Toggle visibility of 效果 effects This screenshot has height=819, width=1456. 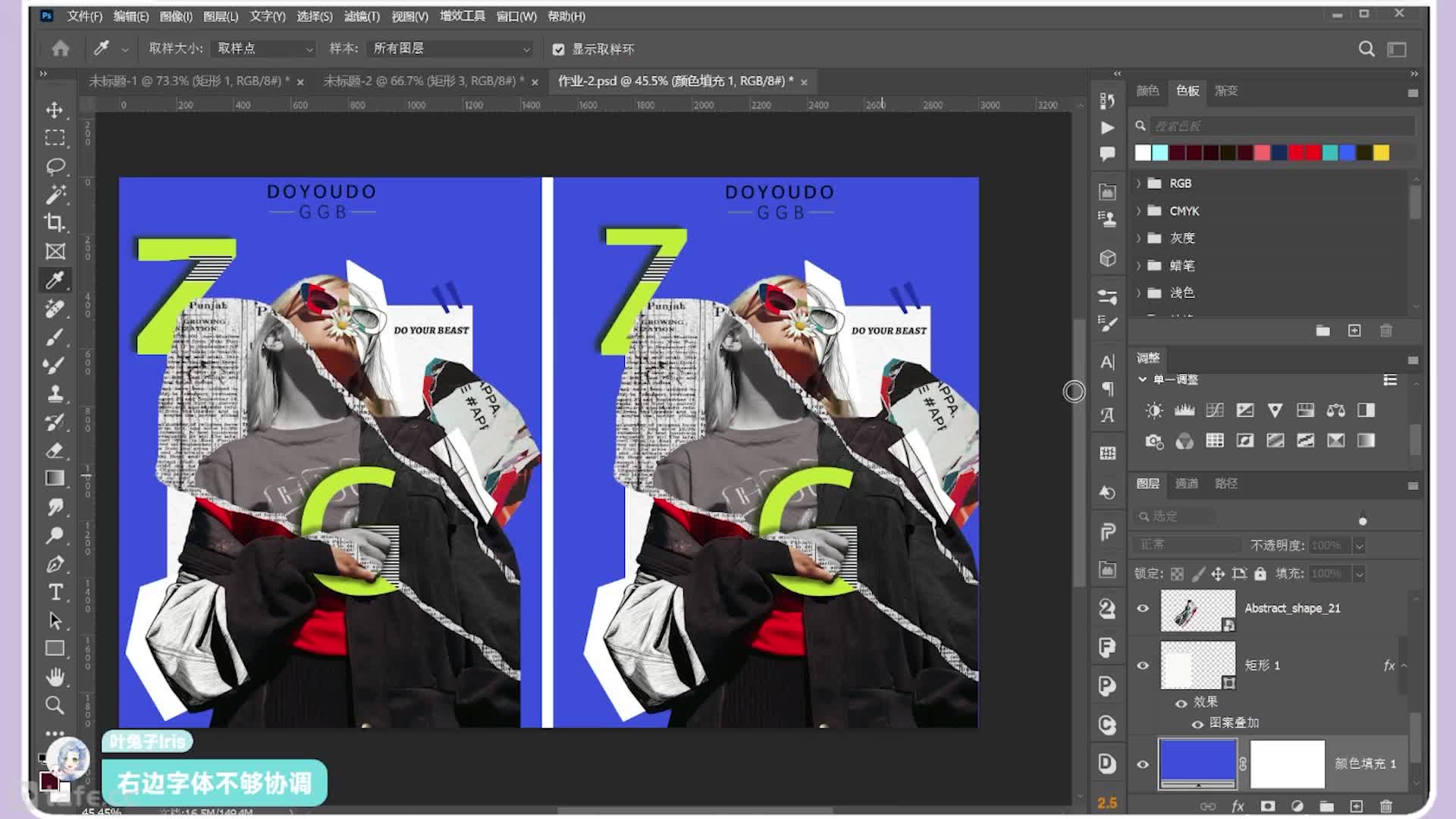(x=1181, y=703)
